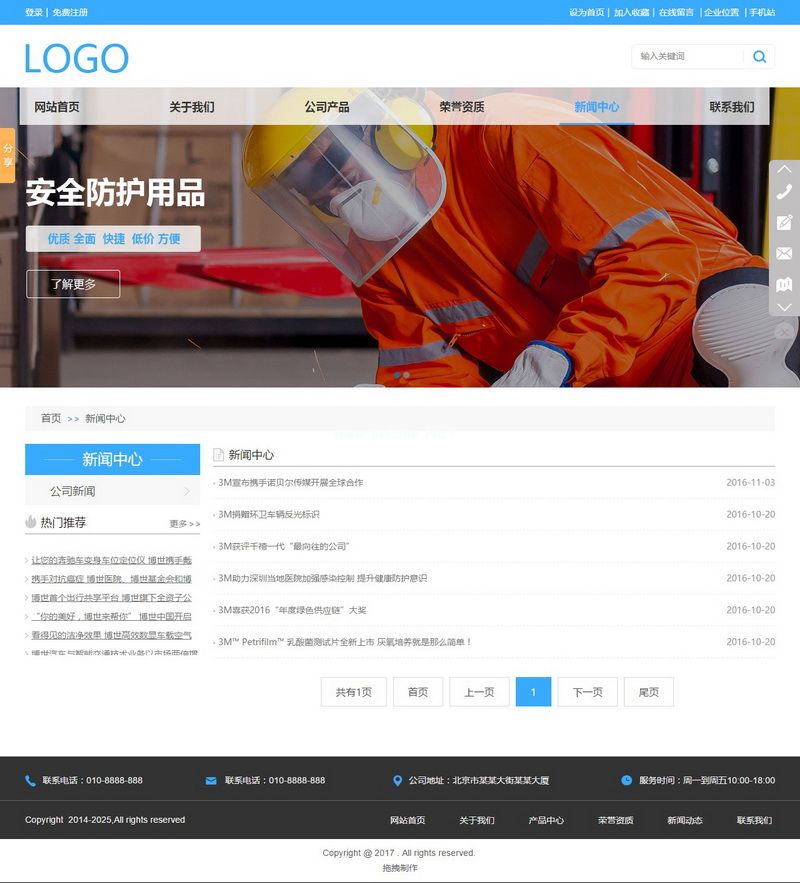Open news 3M捐赠环卫车辆反光标识

point(269,514)
